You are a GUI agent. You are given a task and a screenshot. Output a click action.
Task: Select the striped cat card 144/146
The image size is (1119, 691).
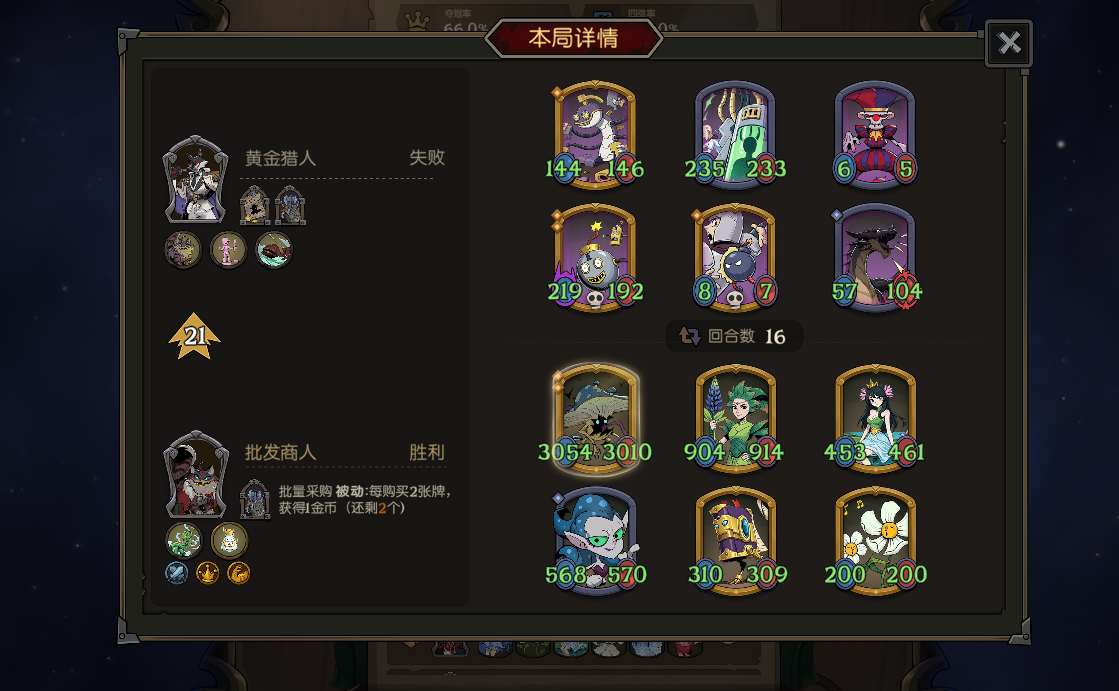pos(595,136)
